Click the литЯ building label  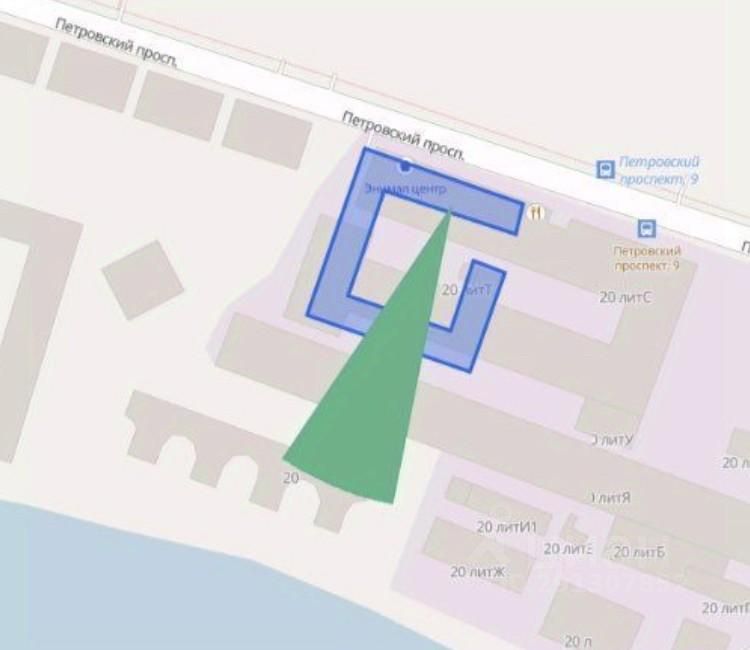point(611,498)
